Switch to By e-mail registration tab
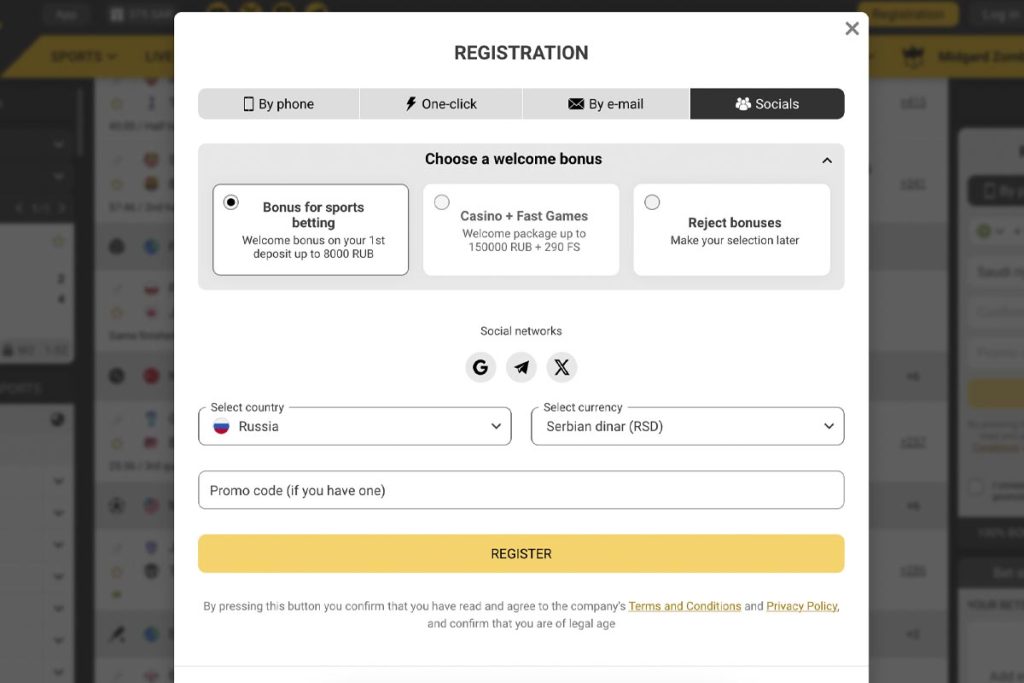This screenshot has height=683, width=1024. coord(605,104)
